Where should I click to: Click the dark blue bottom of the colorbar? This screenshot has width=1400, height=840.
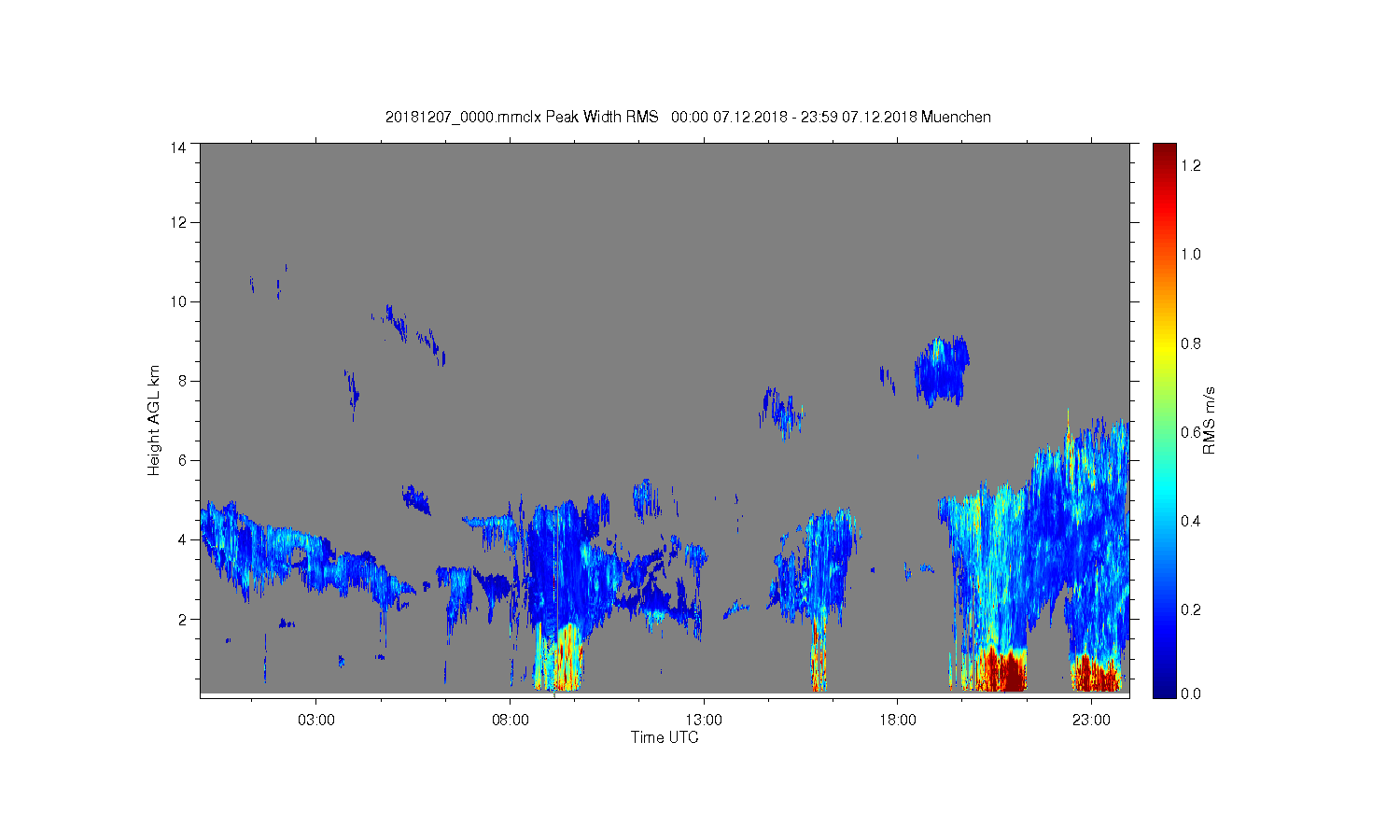pyautogui.click(x=1164, y=687)
